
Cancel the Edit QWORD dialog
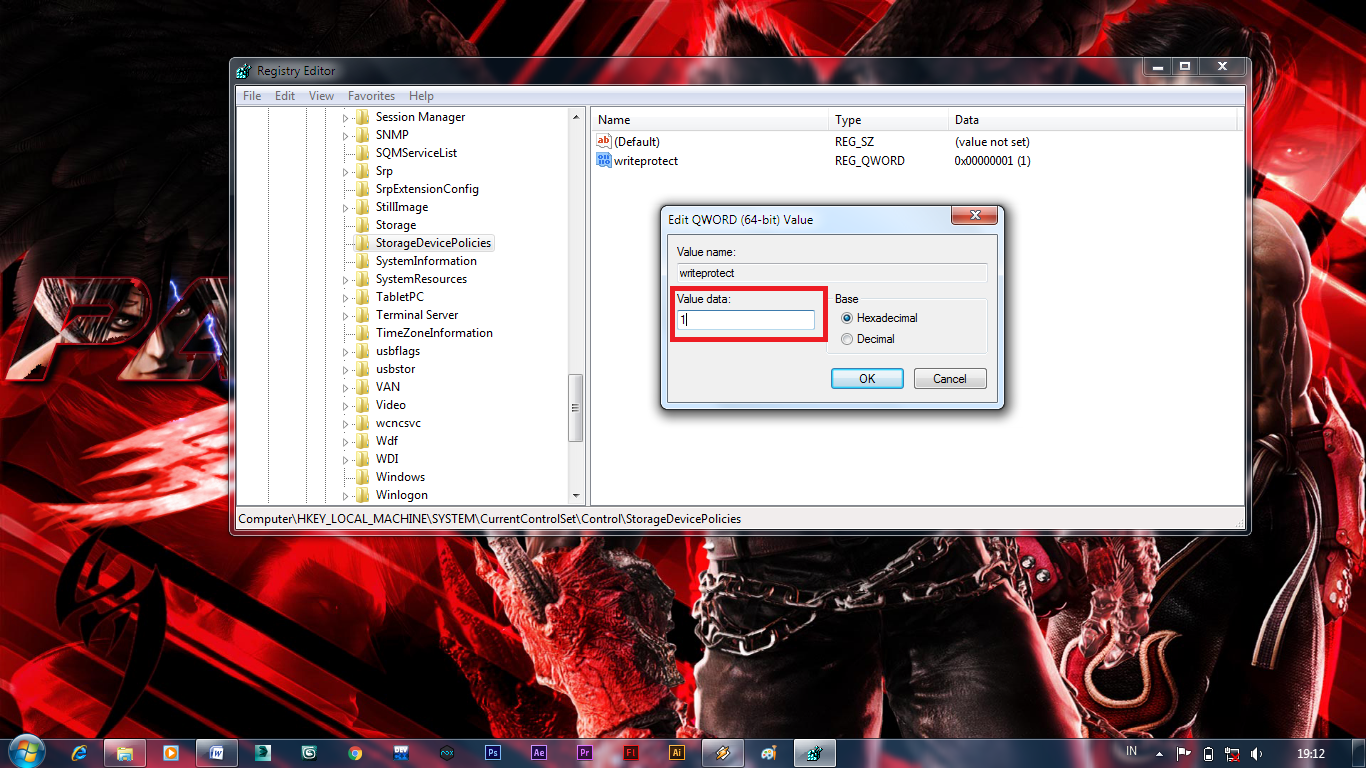[x=950, y=378]
